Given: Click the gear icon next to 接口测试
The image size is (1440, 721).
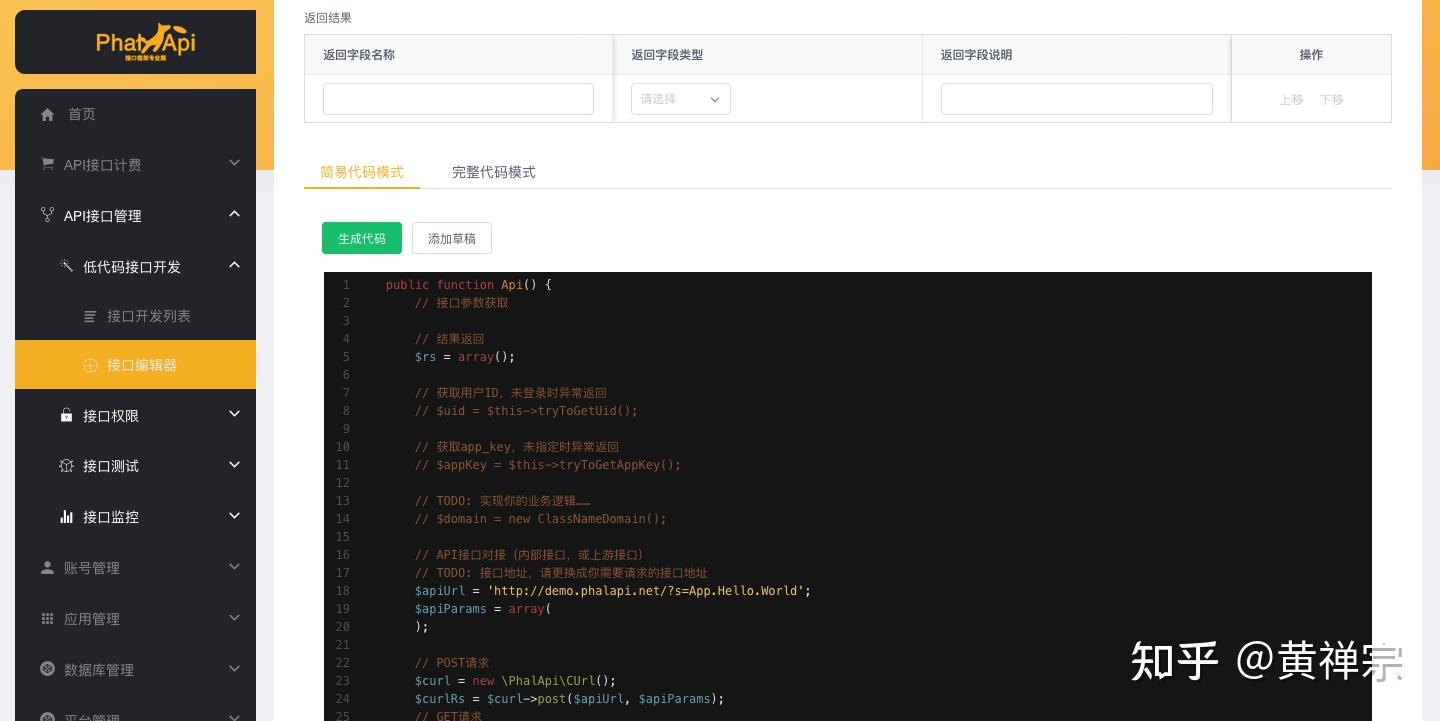Looking at the screenshot, I should tap(66, 465).
